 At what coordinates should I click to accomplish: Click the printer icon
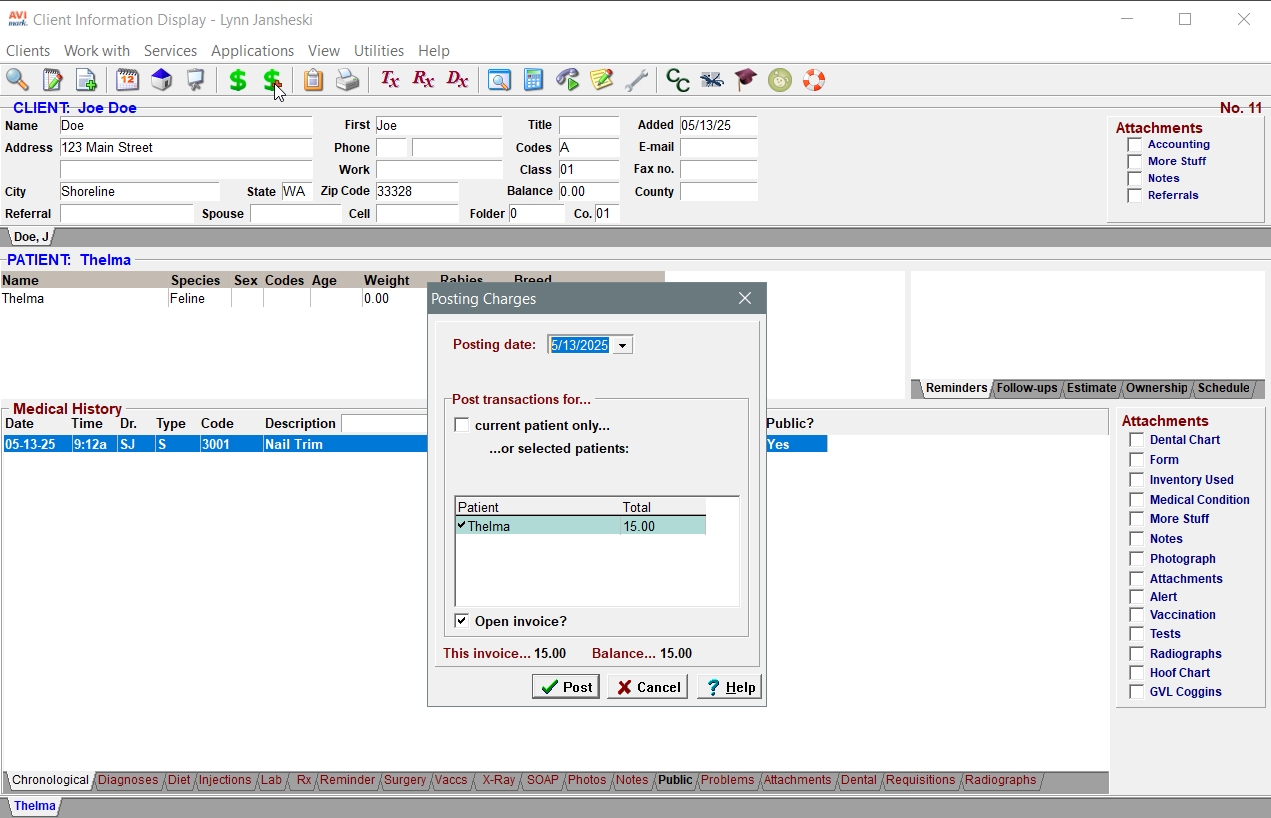(x=347, y=80)
